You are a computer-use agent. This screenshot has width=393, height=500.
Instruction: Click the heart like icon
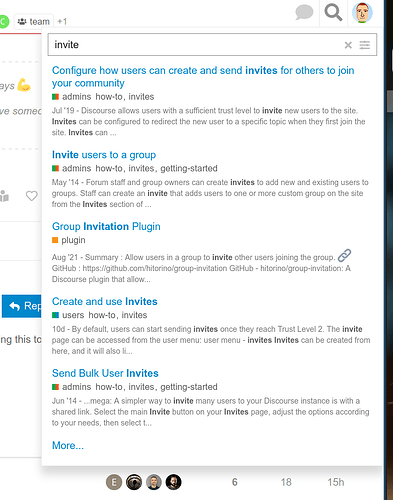point(32,196)
